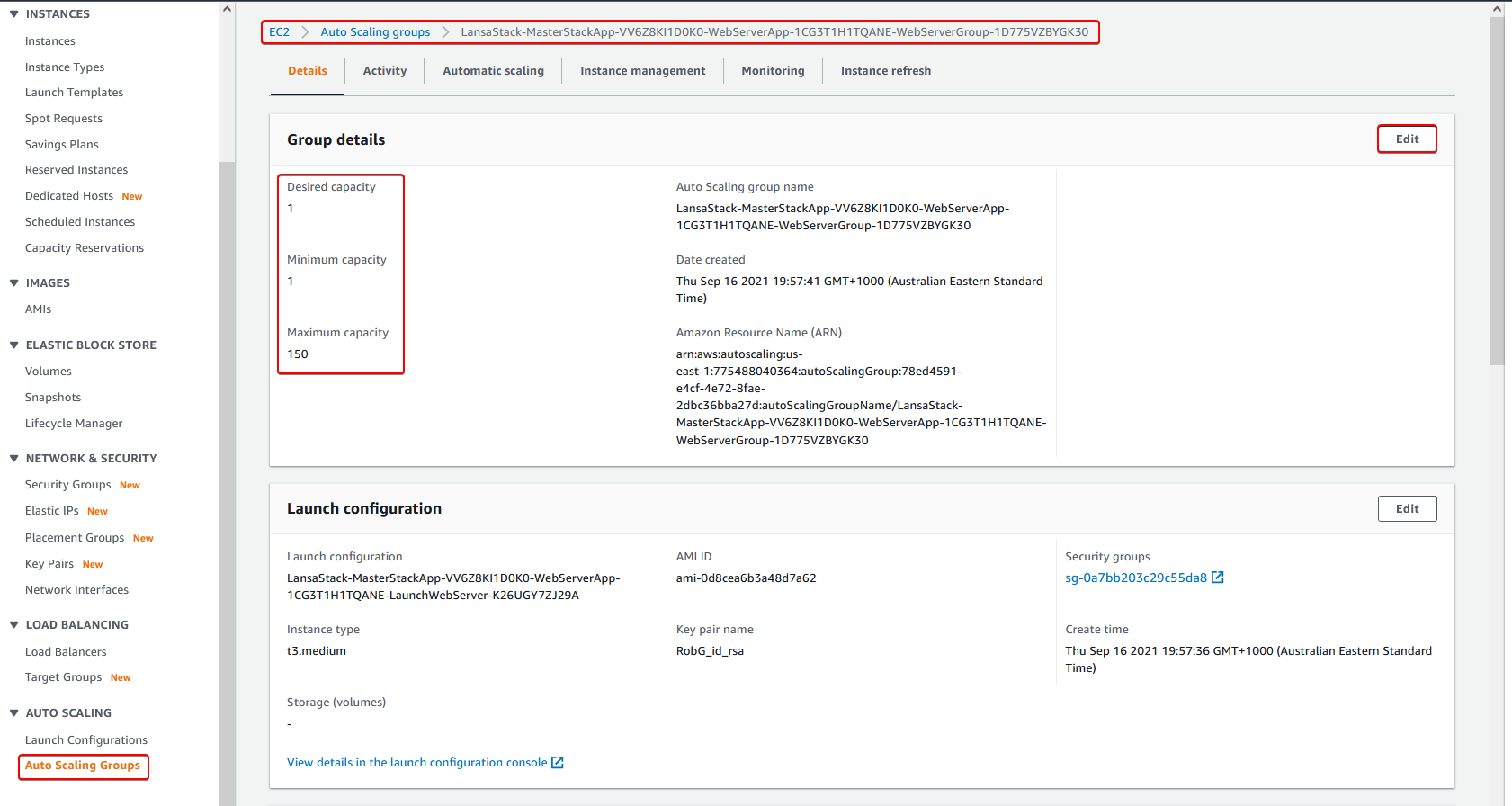Open Load Balancers page
This screenshot has width=1512, height=806.
point(66,652)
